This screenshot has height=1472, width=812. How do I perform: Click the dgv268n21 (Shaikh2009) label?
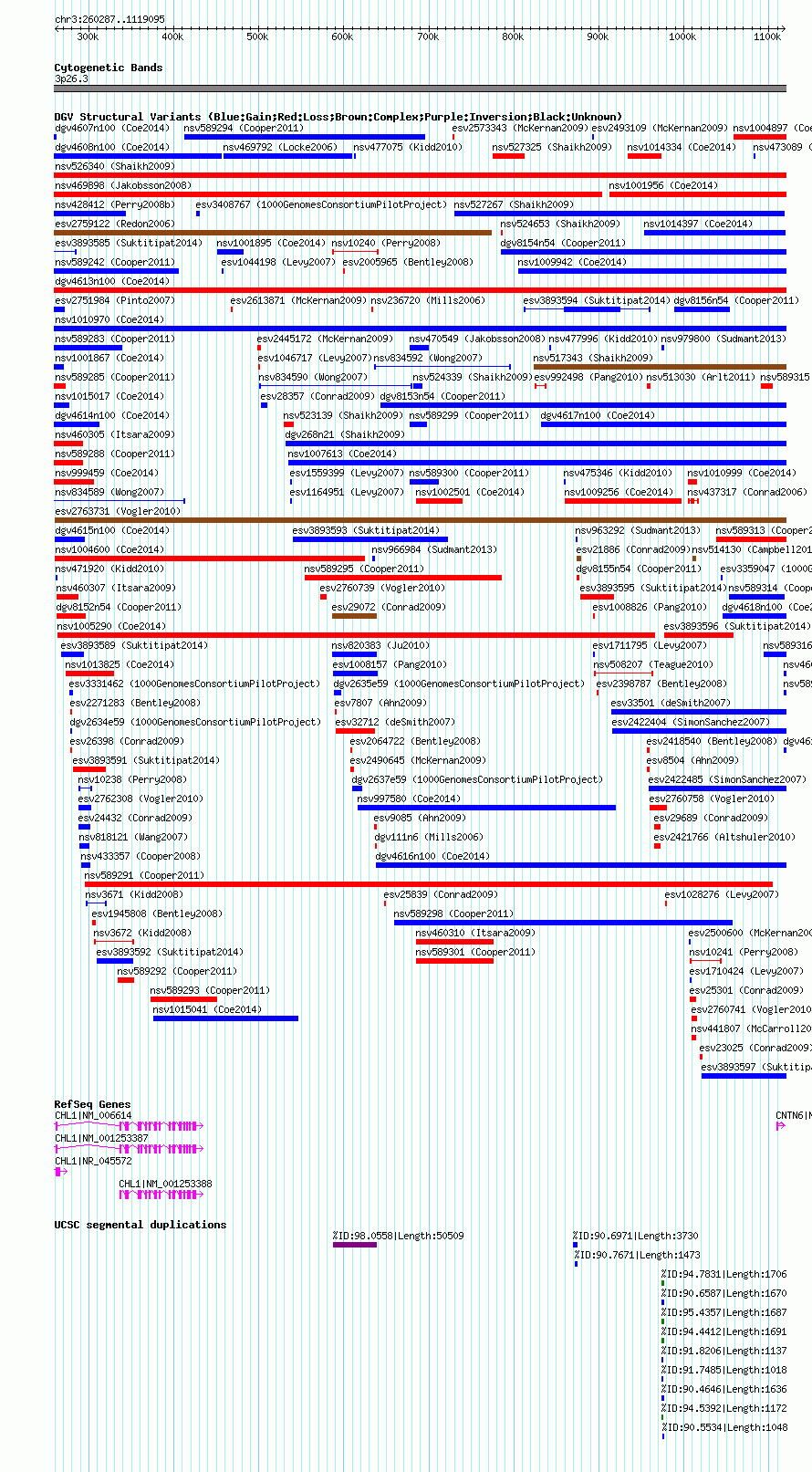tap(345, 434)
